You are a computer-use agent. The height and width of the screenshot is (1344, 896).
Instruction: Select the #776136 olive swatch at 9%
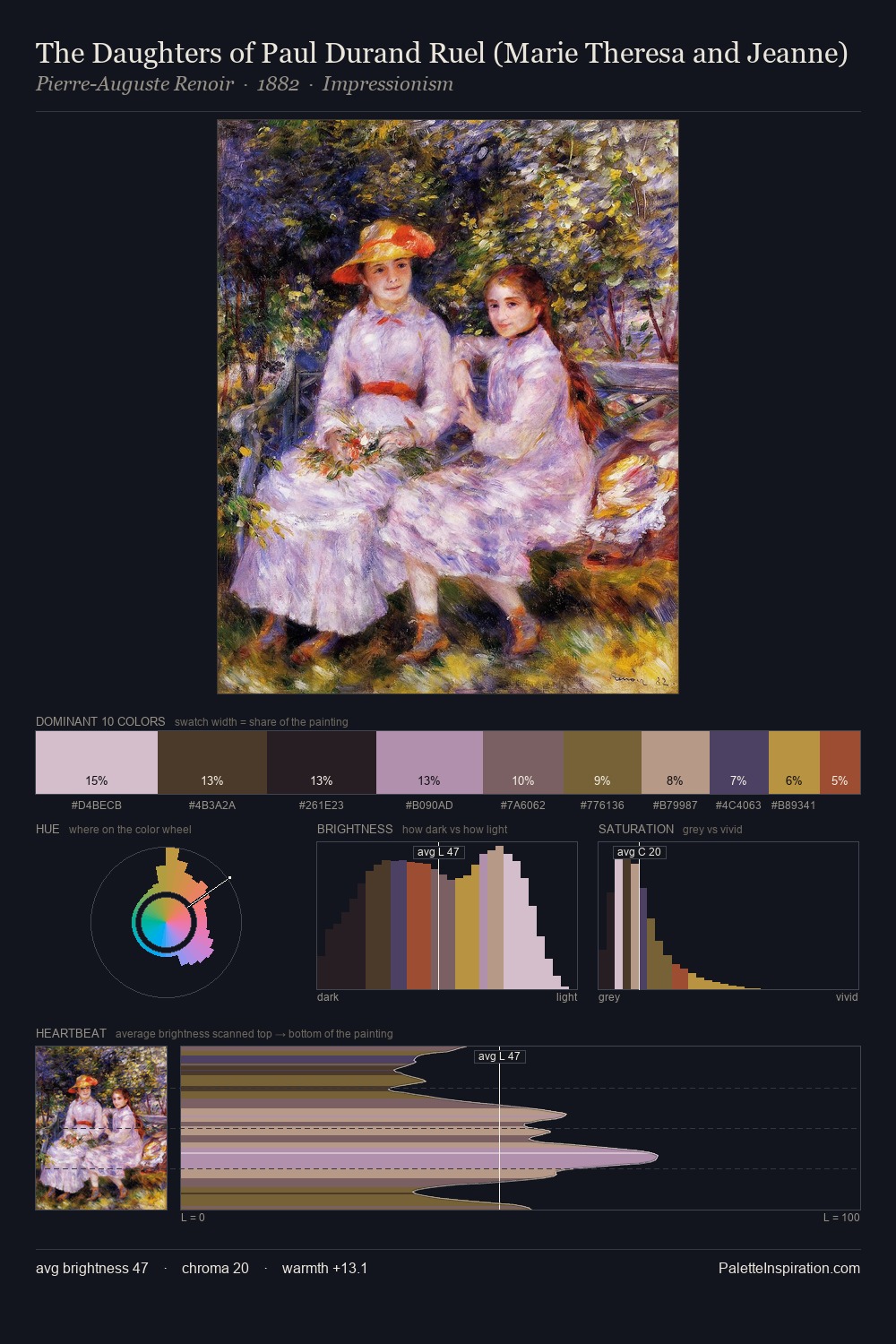tap(602, 762)
